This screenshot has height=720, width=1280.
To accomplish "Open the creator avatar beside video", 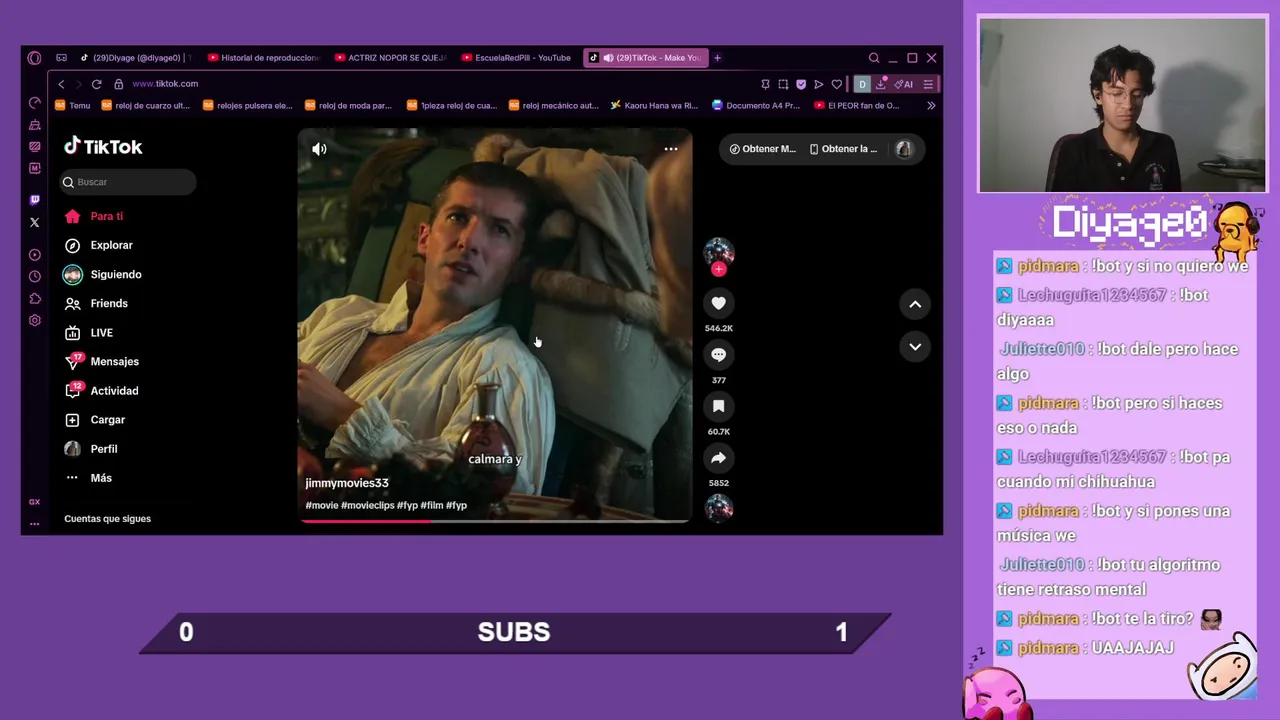I will pos(718,252).
